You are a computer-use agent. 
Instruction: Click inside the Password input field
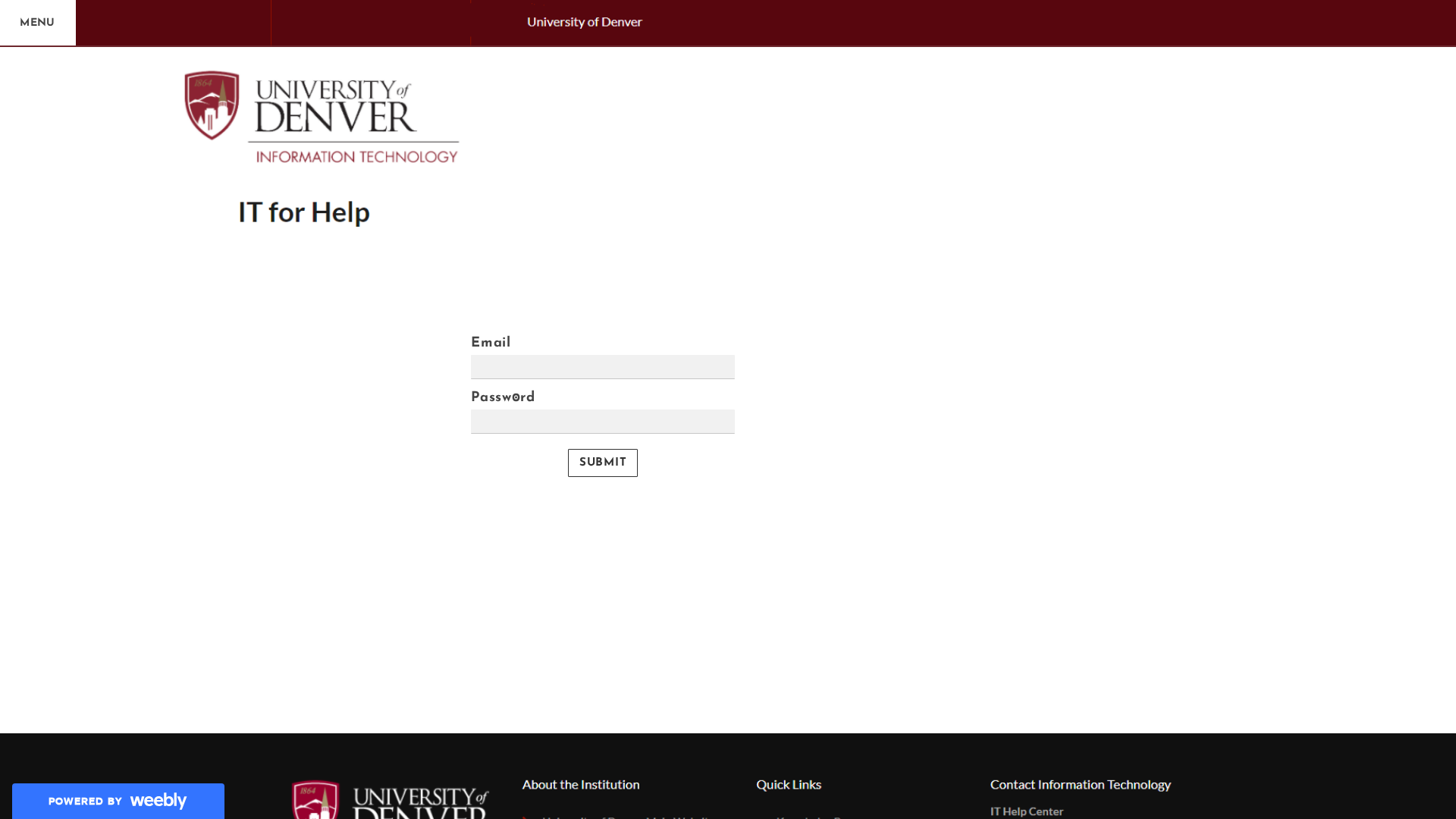coord(602,421)
